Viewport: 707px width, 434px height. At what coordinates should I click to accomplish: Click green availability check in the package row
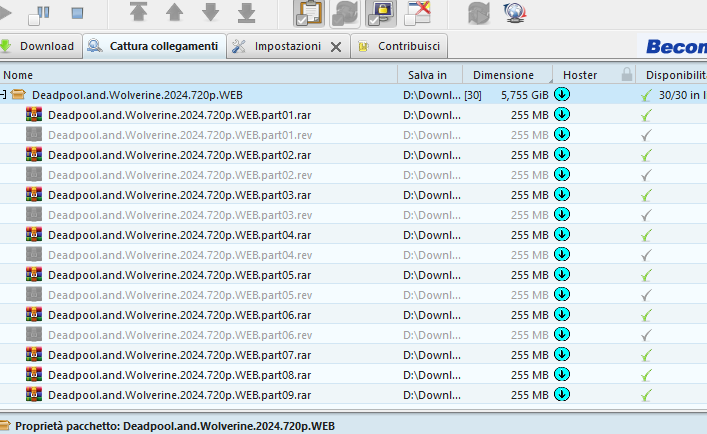(x=646, y=95)
